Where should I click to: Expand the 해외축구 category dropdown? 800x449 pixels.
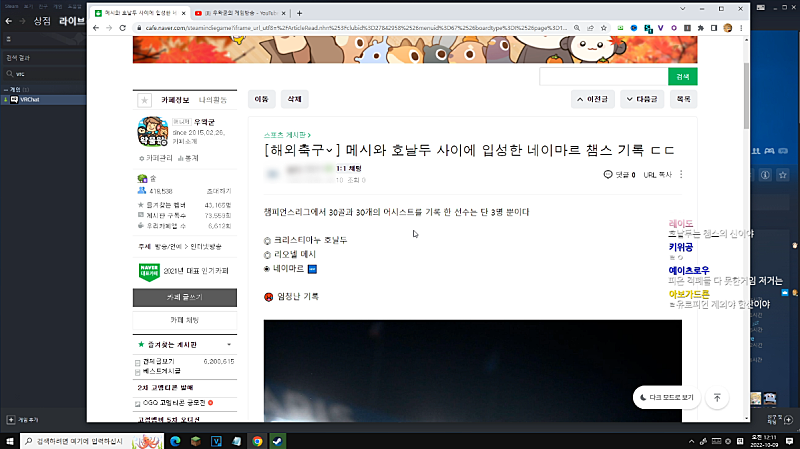click(x=330, y=150)
